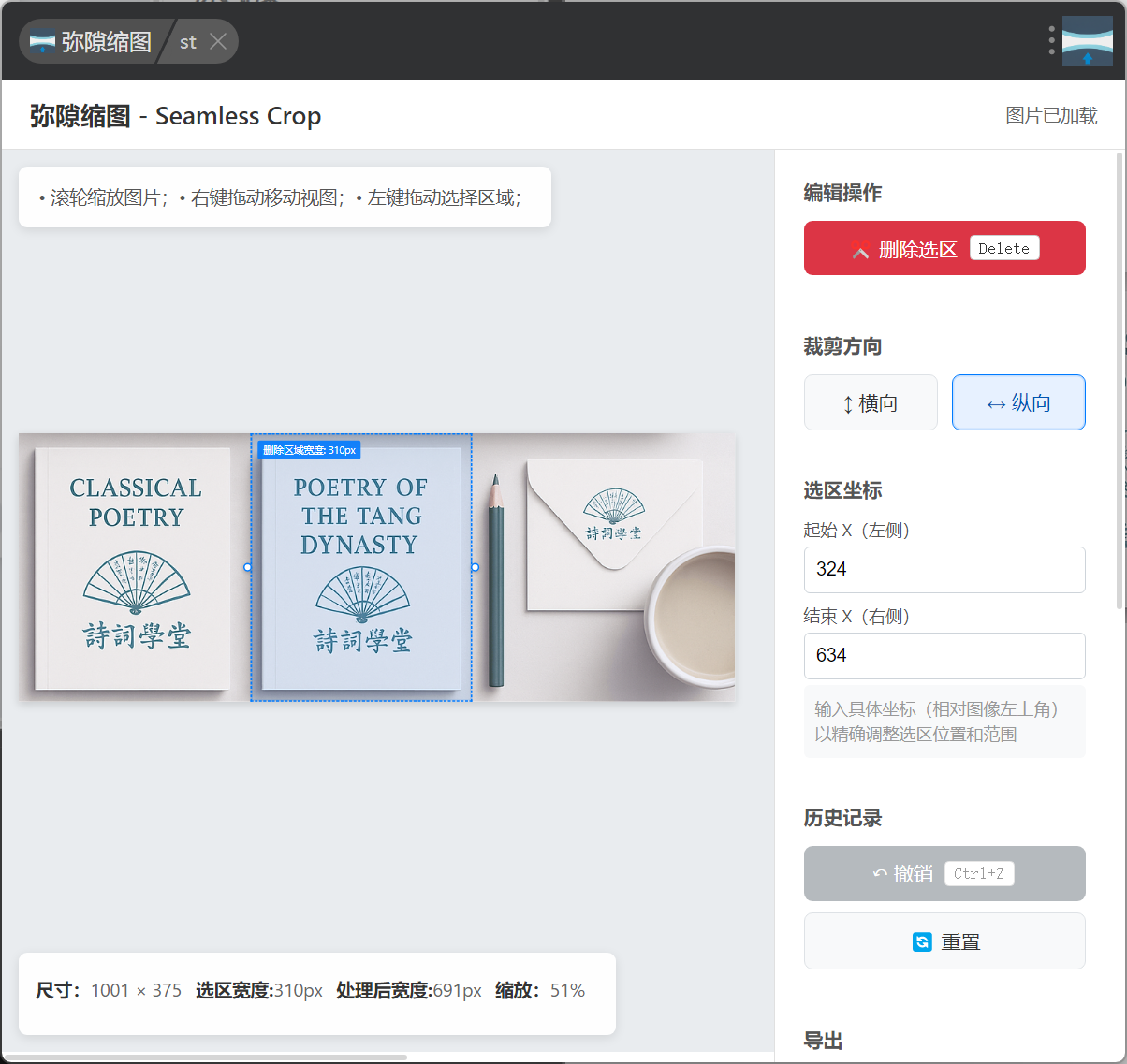1127x1064 pixels.
Task: Click the 弥隙缩图 tab title
Action: pos(106,42)
